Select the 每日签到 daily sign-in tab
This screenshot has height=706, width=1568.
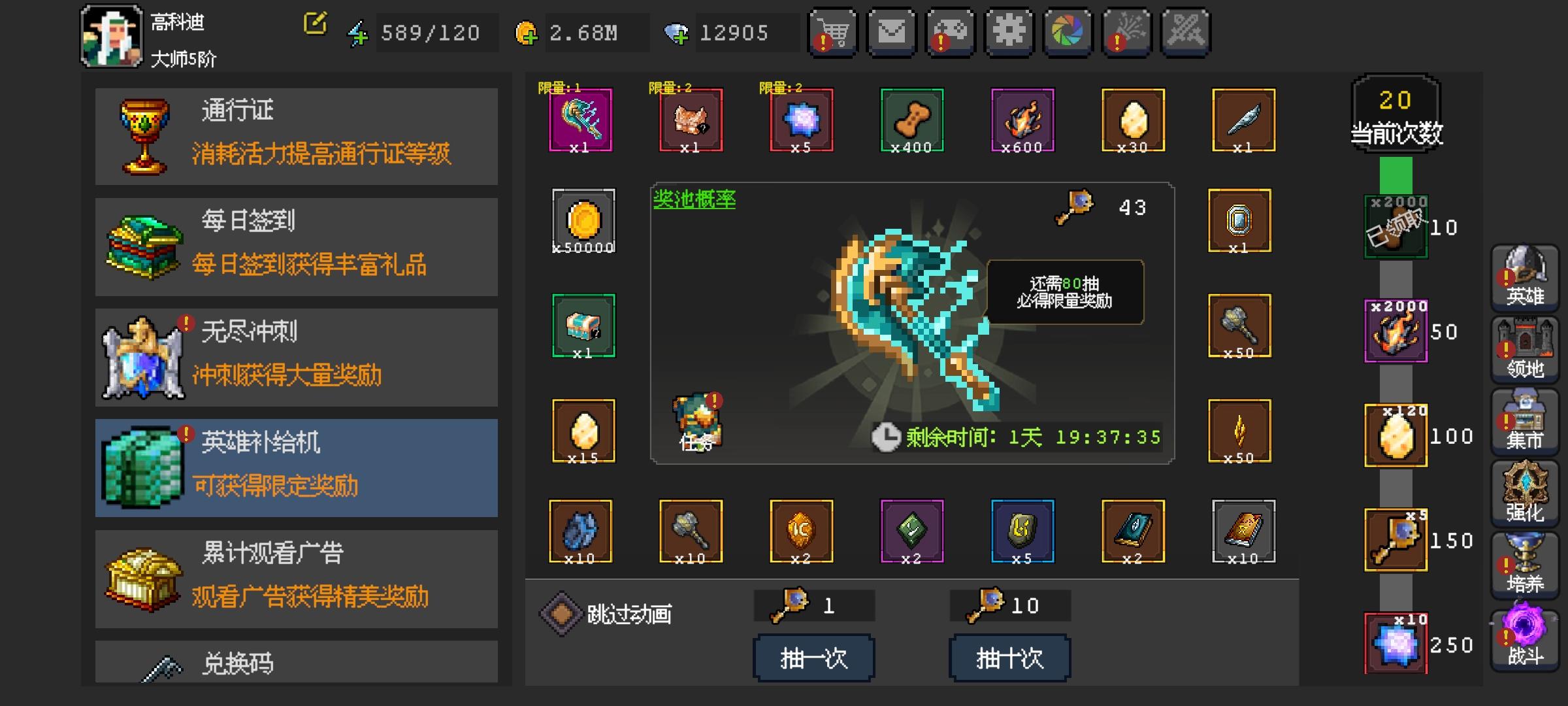[x=297, y=247]
